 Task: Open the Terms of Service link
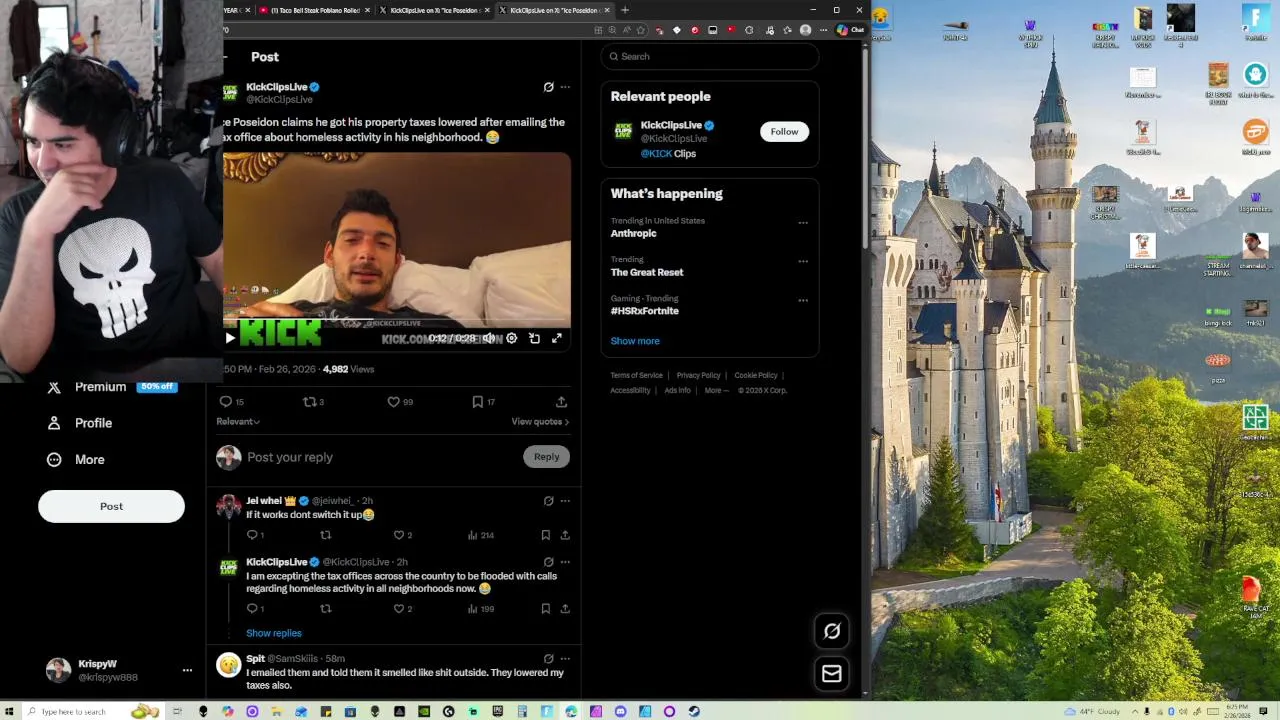click(637, 375)
